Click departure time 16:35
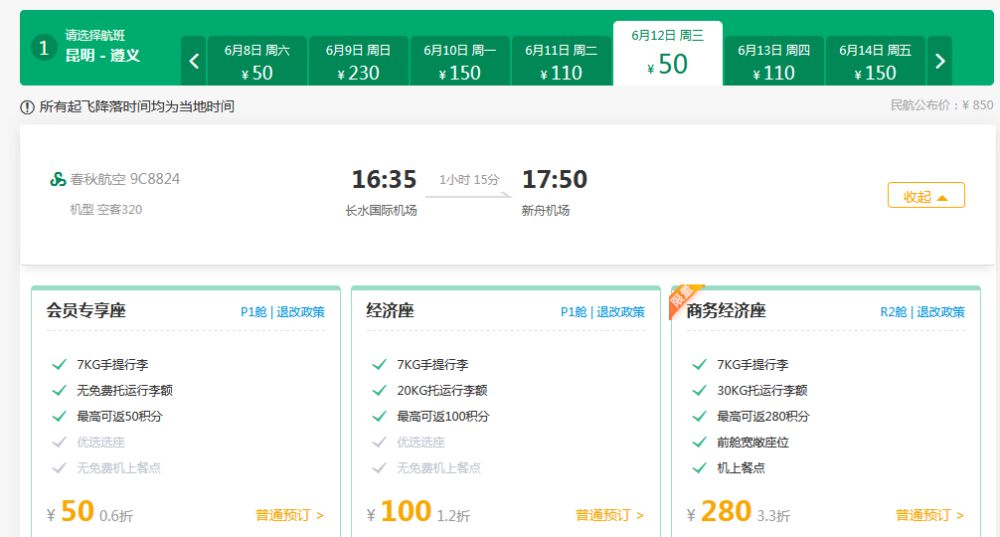This screenshot has height=537, width=1000. (x=384, y=179)
